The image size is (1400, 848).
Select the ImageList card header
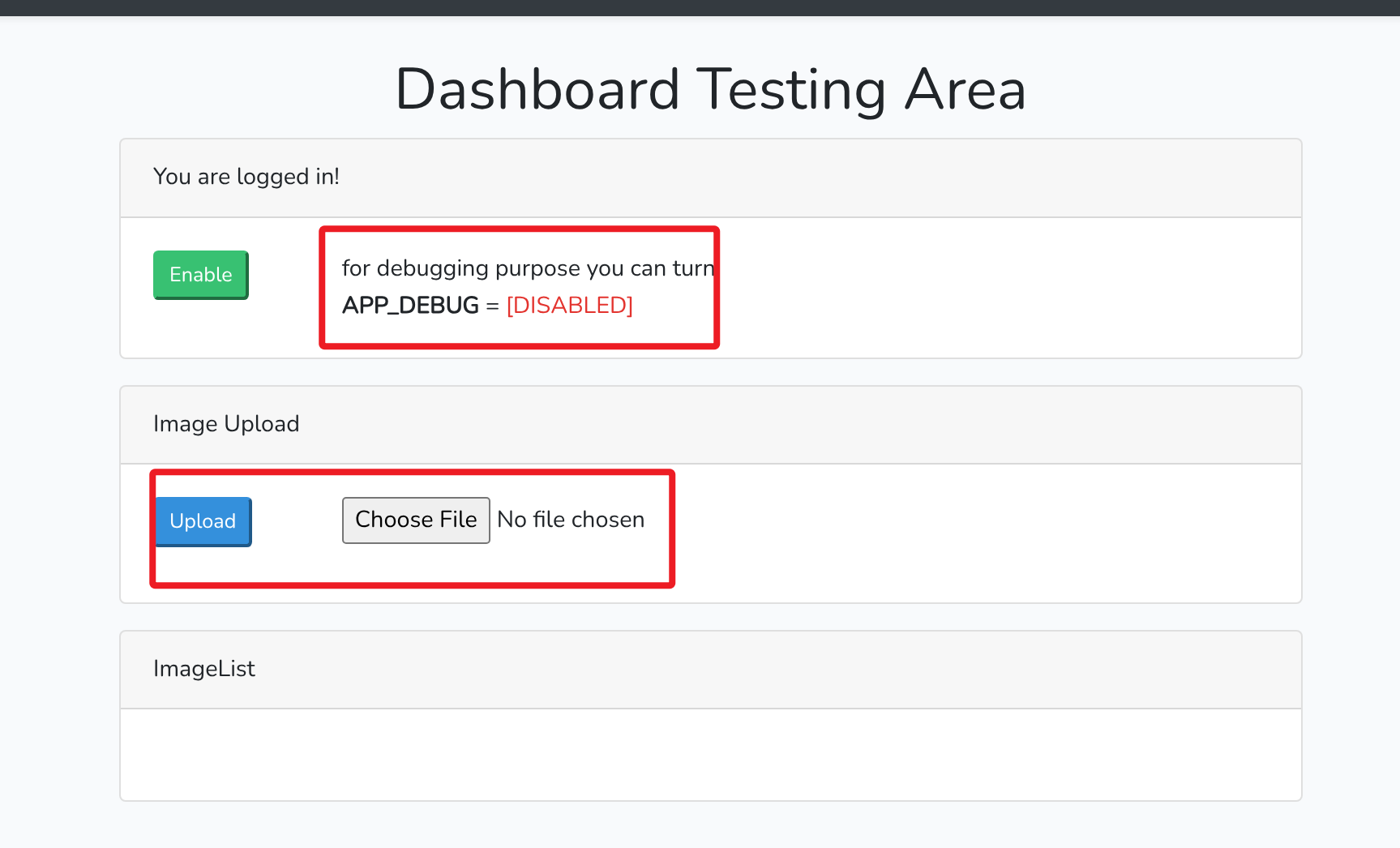click(204, 669)
